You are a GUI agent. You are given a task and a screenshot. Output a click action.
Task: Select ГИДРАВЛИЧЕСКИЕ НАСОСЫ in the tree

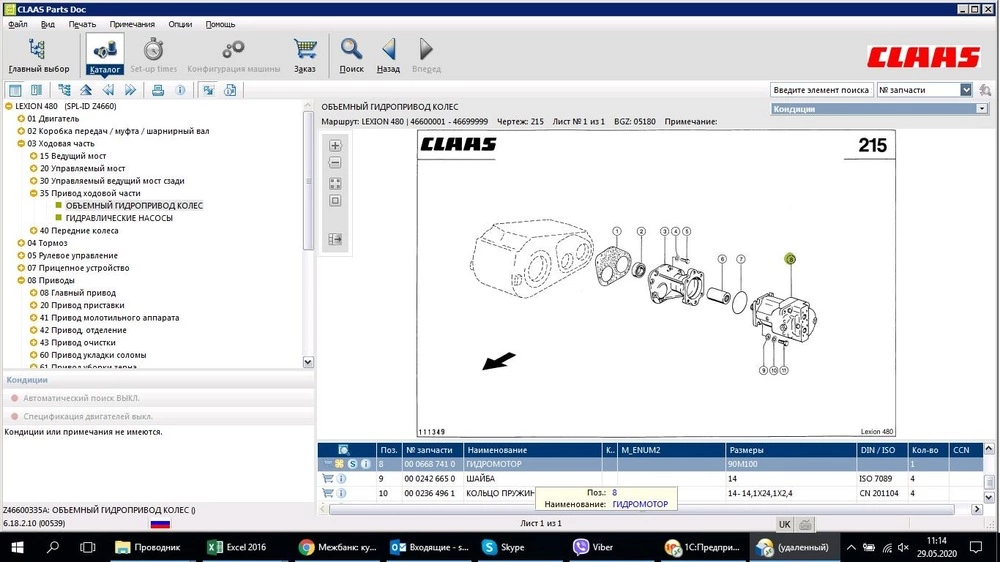tap(118, 218)
